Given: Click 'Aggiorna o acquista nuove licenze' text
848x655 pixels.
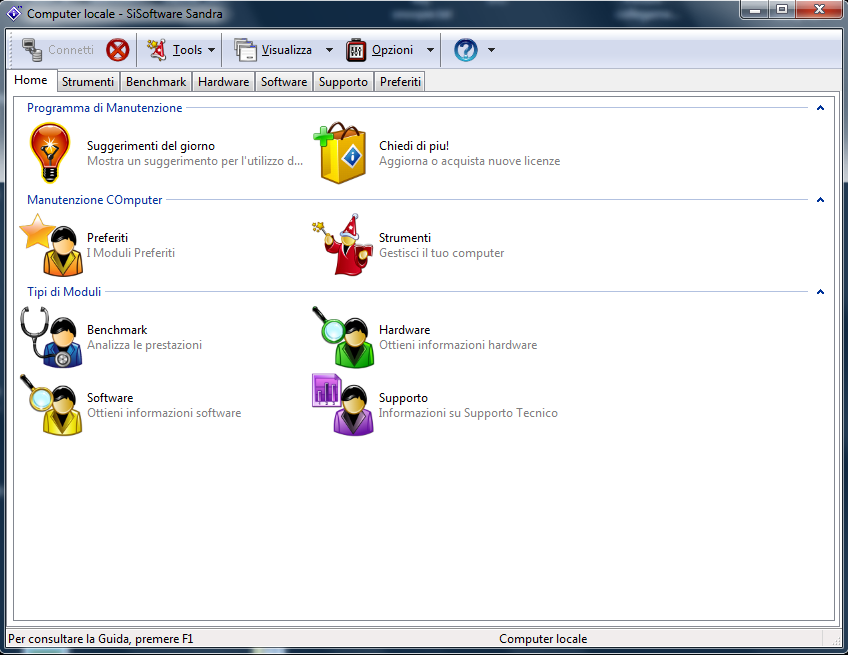Looking at the screenshot, I should 469,161.
